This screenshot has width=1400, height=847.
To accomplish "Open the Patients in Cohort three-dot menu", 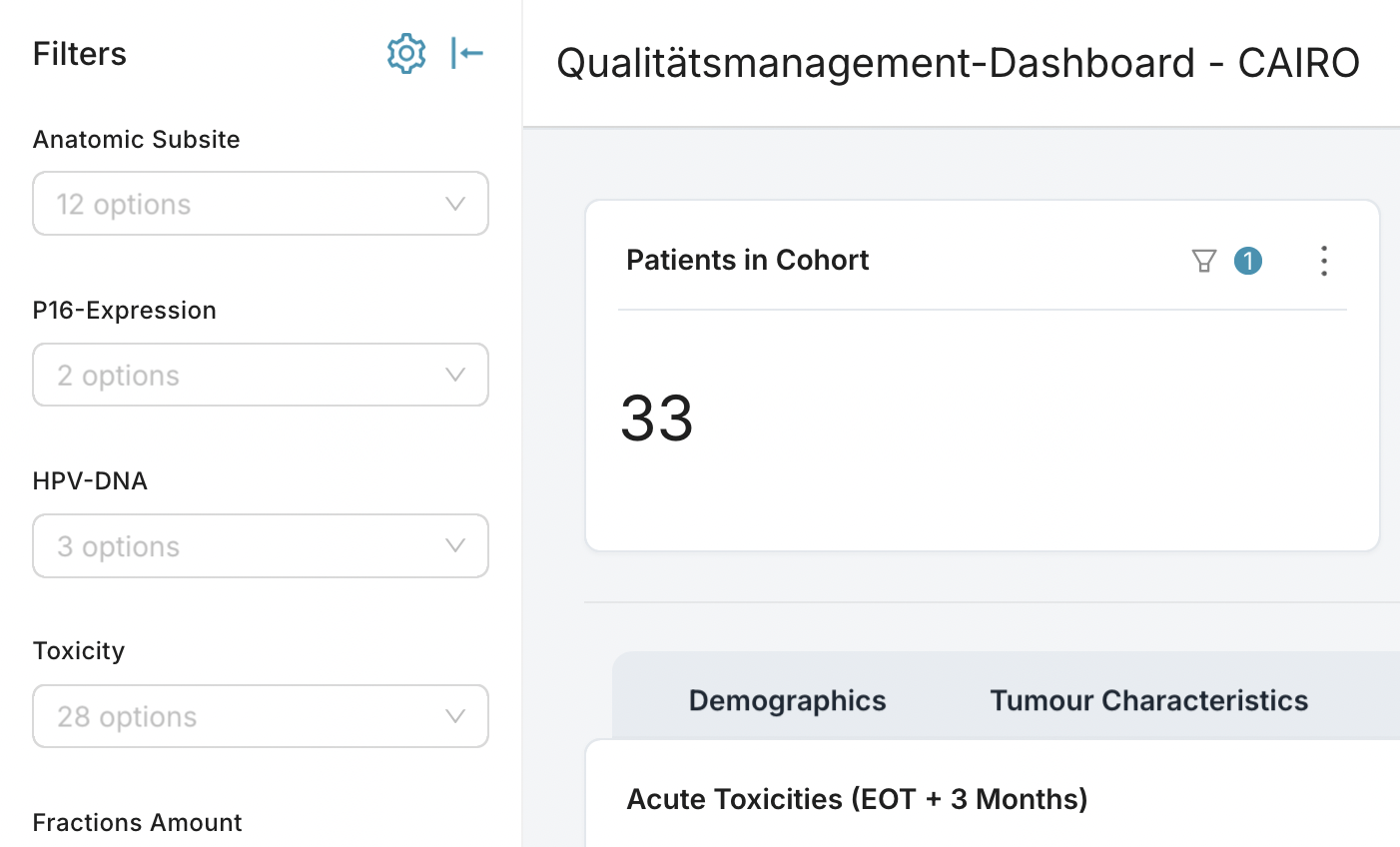I will pos(1324,261).
